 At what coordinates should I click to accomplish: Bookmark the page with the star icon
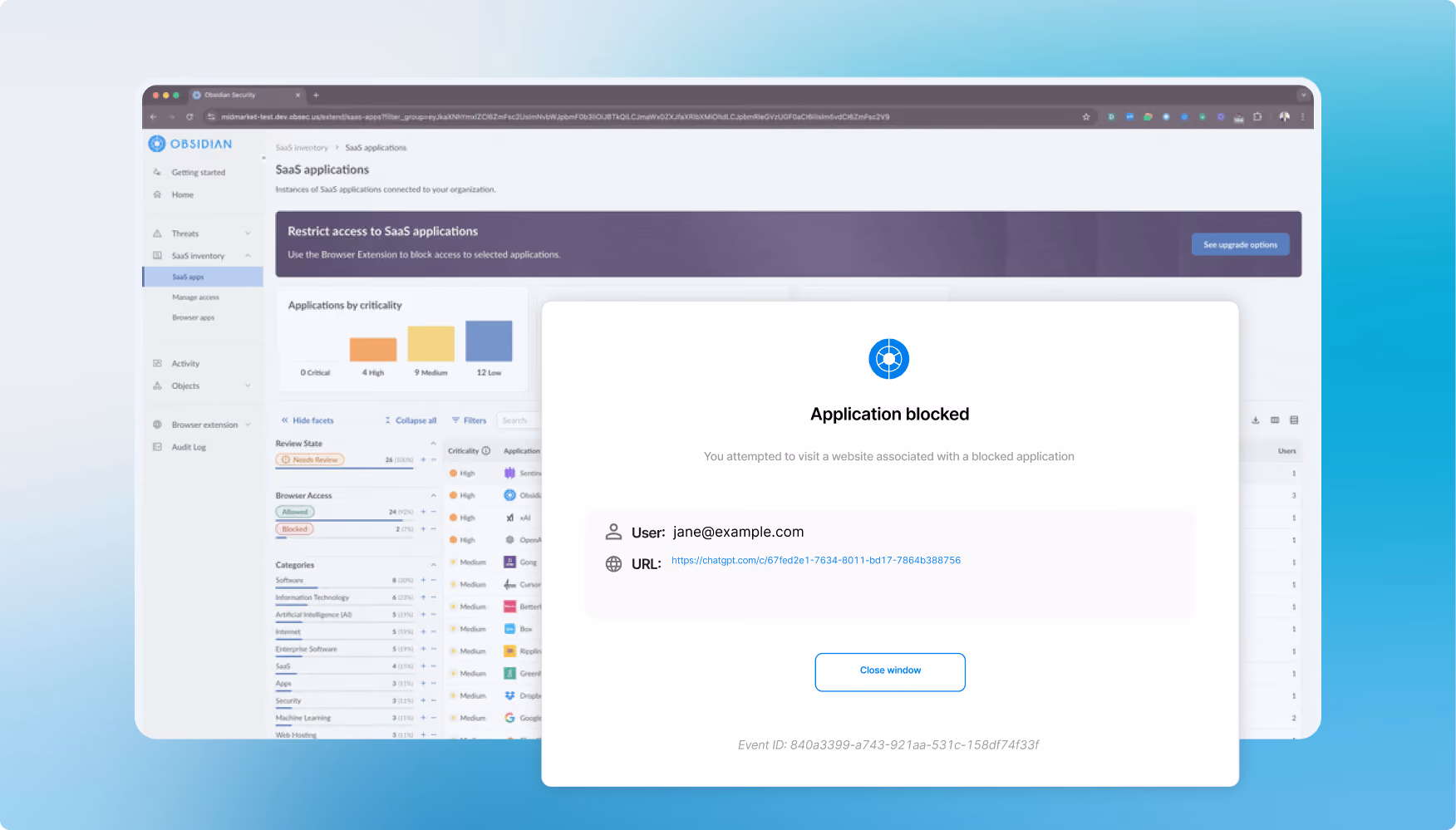(x=1085, y=117)
